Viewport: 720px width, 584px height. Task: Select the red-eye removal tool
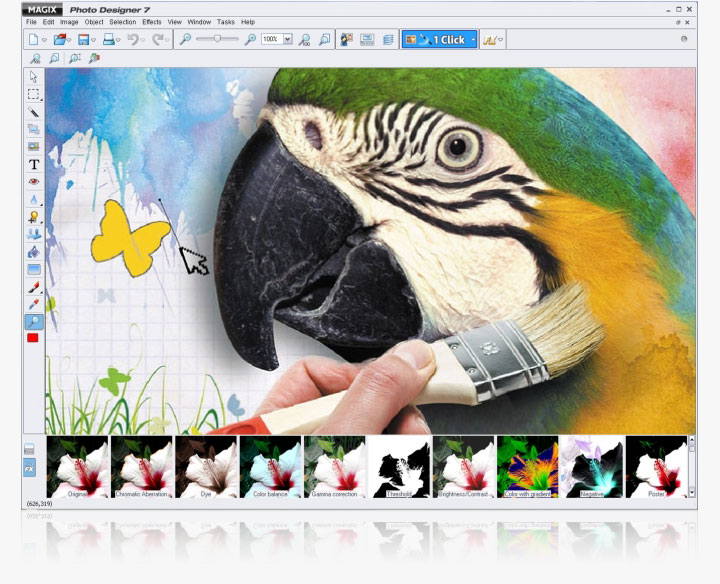pyautogui.click(x=34, y=182)
